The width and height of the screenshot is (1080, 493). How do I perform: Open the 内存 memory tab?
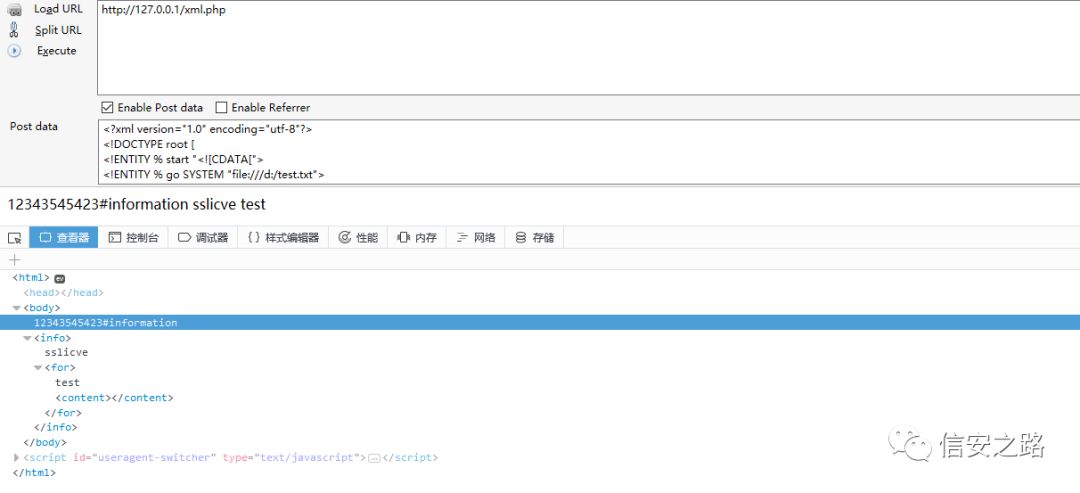tap(417, 238)
